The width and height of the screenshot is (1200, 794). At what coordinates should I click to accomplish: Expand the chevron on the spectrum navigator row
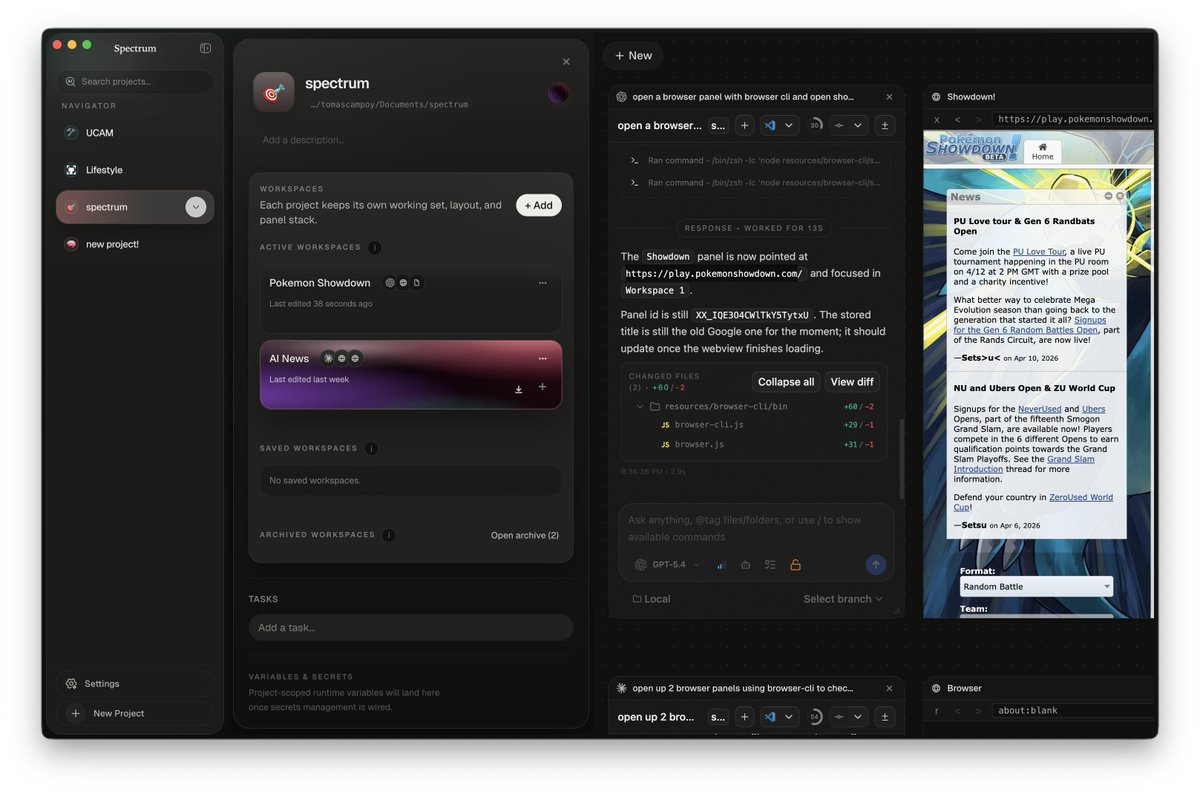[x=196, y=207]
